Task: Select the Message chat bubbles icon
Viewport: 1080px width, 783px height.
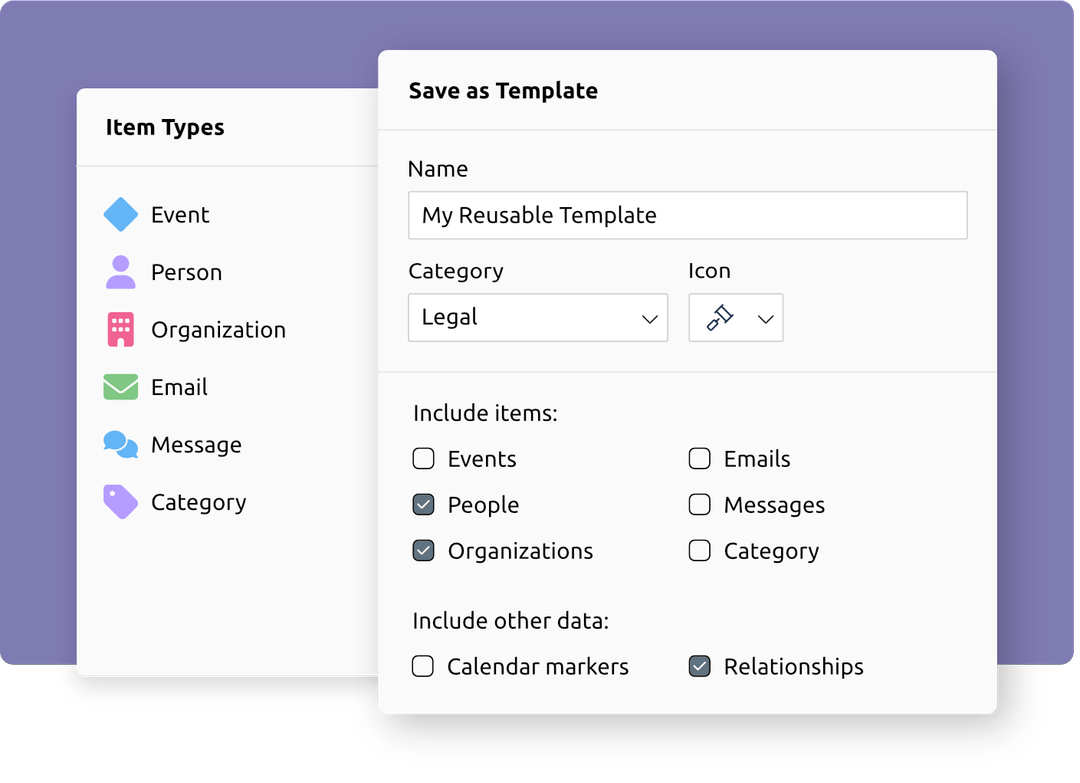Action: (x=119, y=444)
